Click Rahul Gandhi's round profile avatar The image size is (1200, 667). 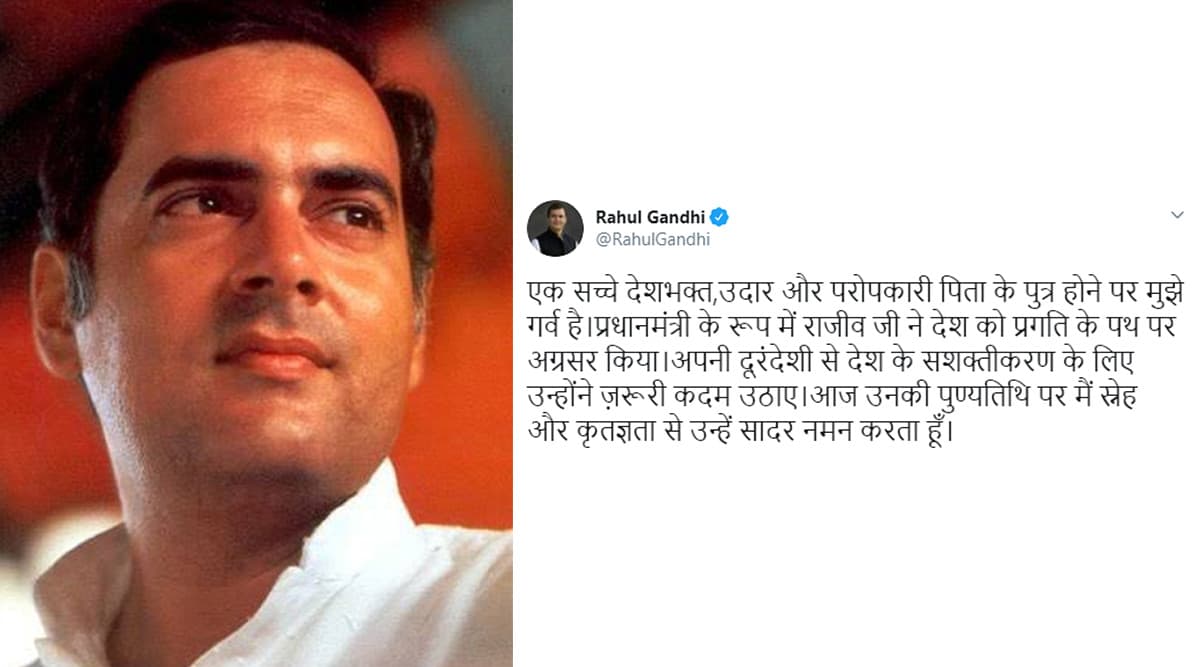click(x=555, y=228)
